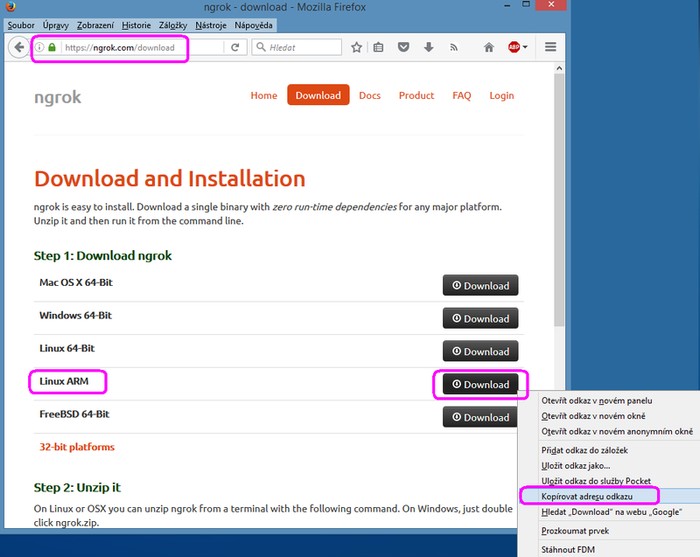The width and height of the screenshot is (700, 557).
Task: Open the Zobrazení menu
Action: (x=95, y=25)
